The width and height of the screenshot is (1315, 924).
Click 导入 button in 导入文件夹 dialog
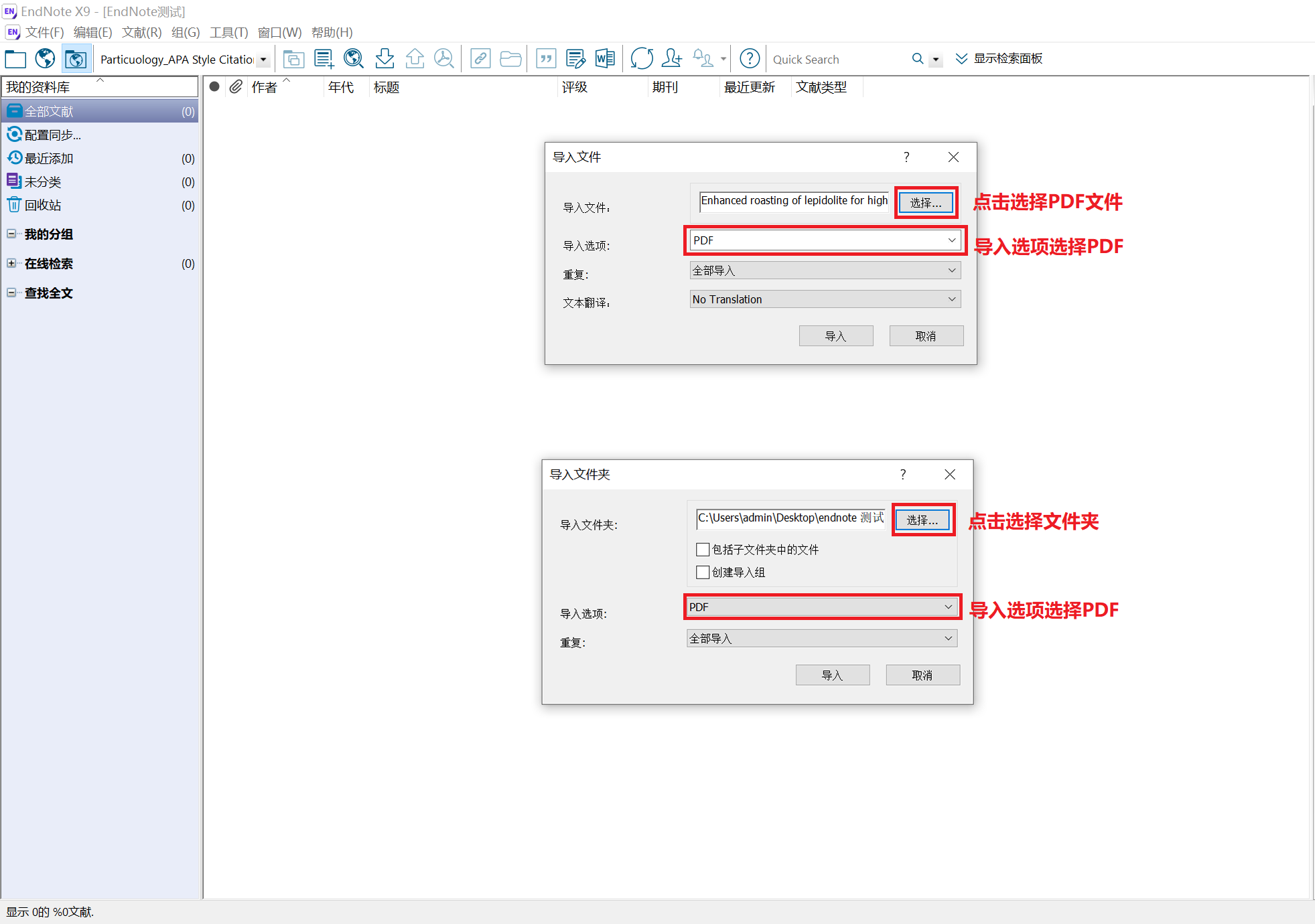tap(833, 675)
